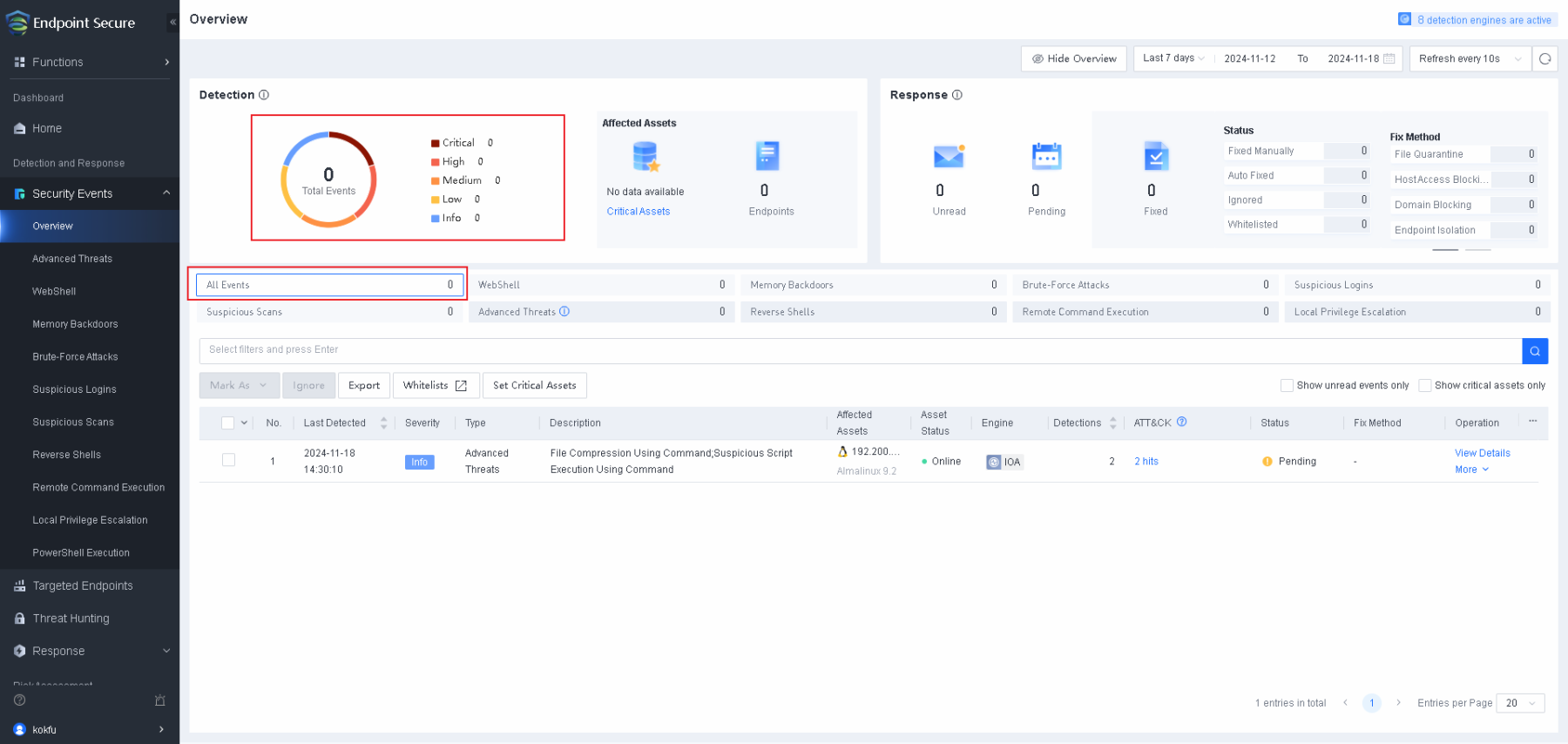Viewport: 1568px width, 744px height.
Task: Select Brute-Force Attacks in the sidebar
Action: click(75, 357)
